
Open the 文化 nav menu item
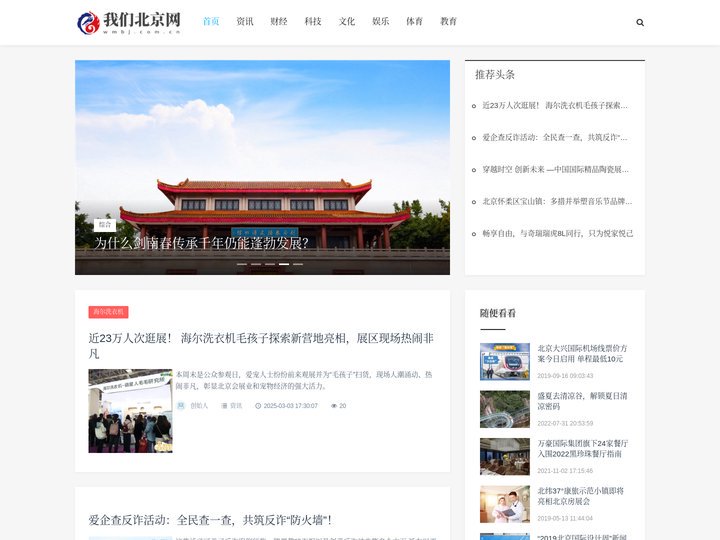[347, 21]
